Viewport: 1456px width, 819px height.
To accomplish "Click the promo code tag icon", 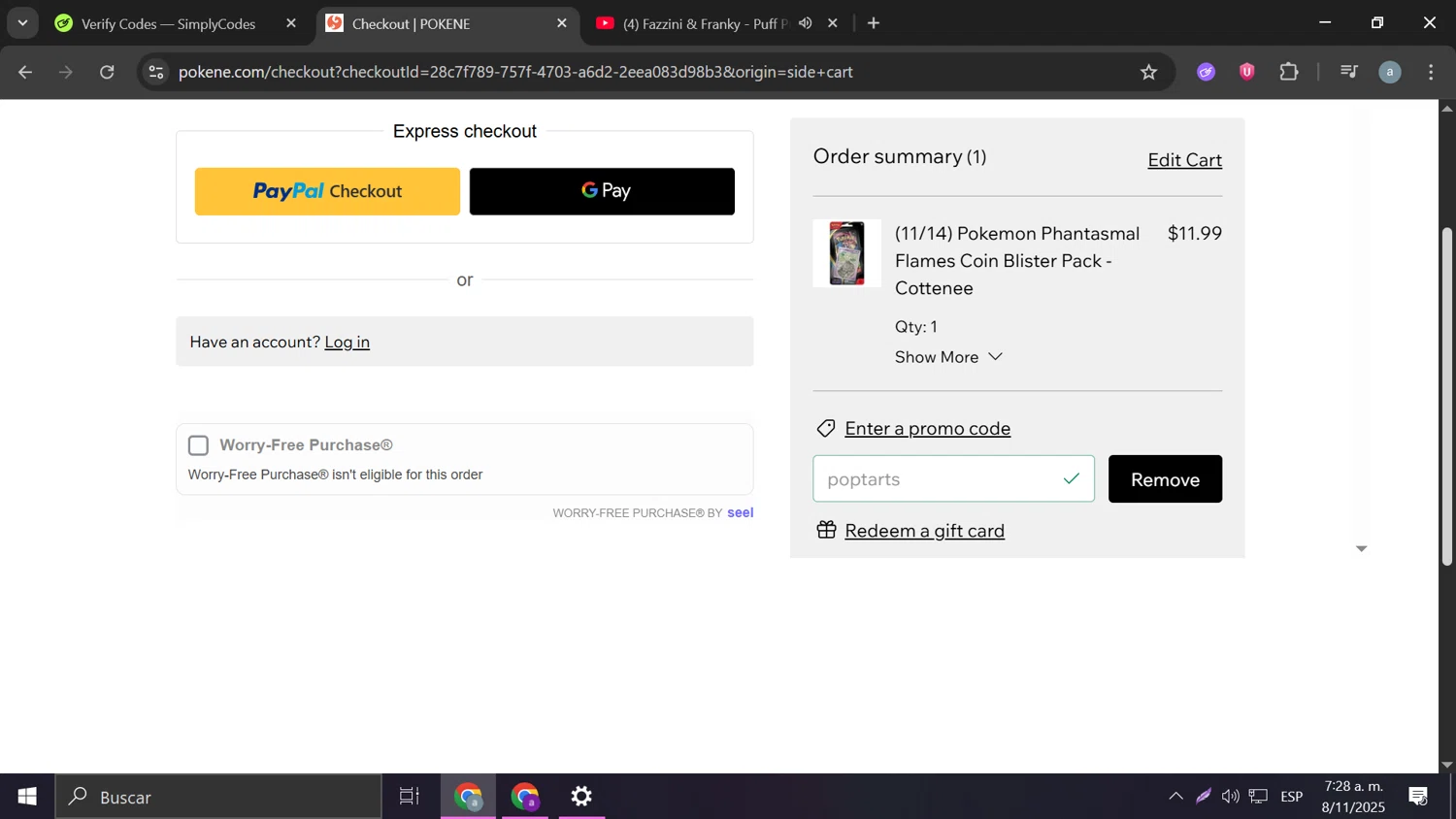I will tap(826, 428).
